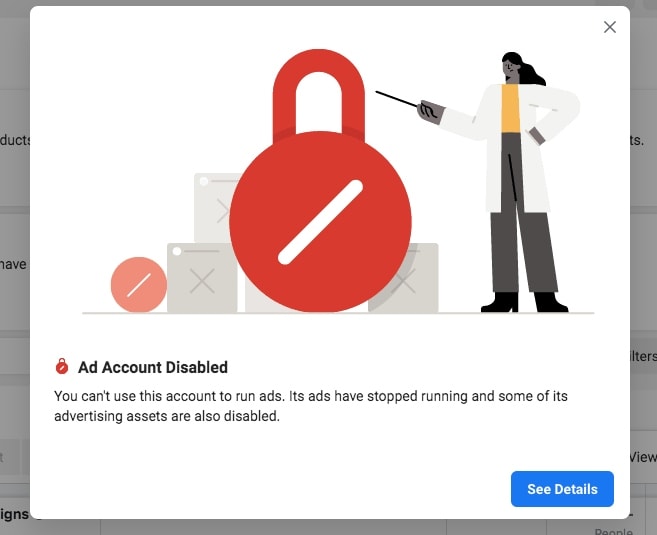Click the gray X box left of padlock
The height and width of the screenshot is (535, 657).
(x=201, y=280)
